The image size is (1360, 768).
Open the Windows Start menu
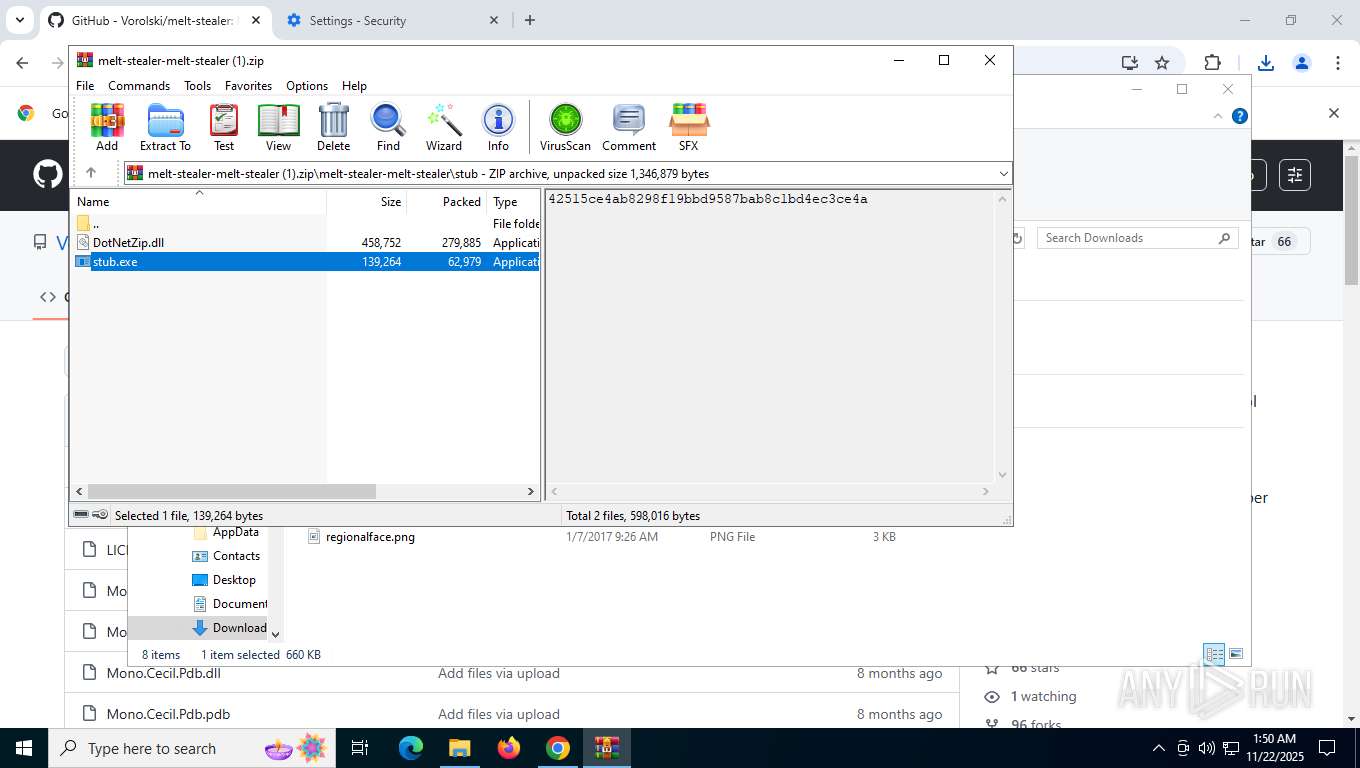coord(23,748)
